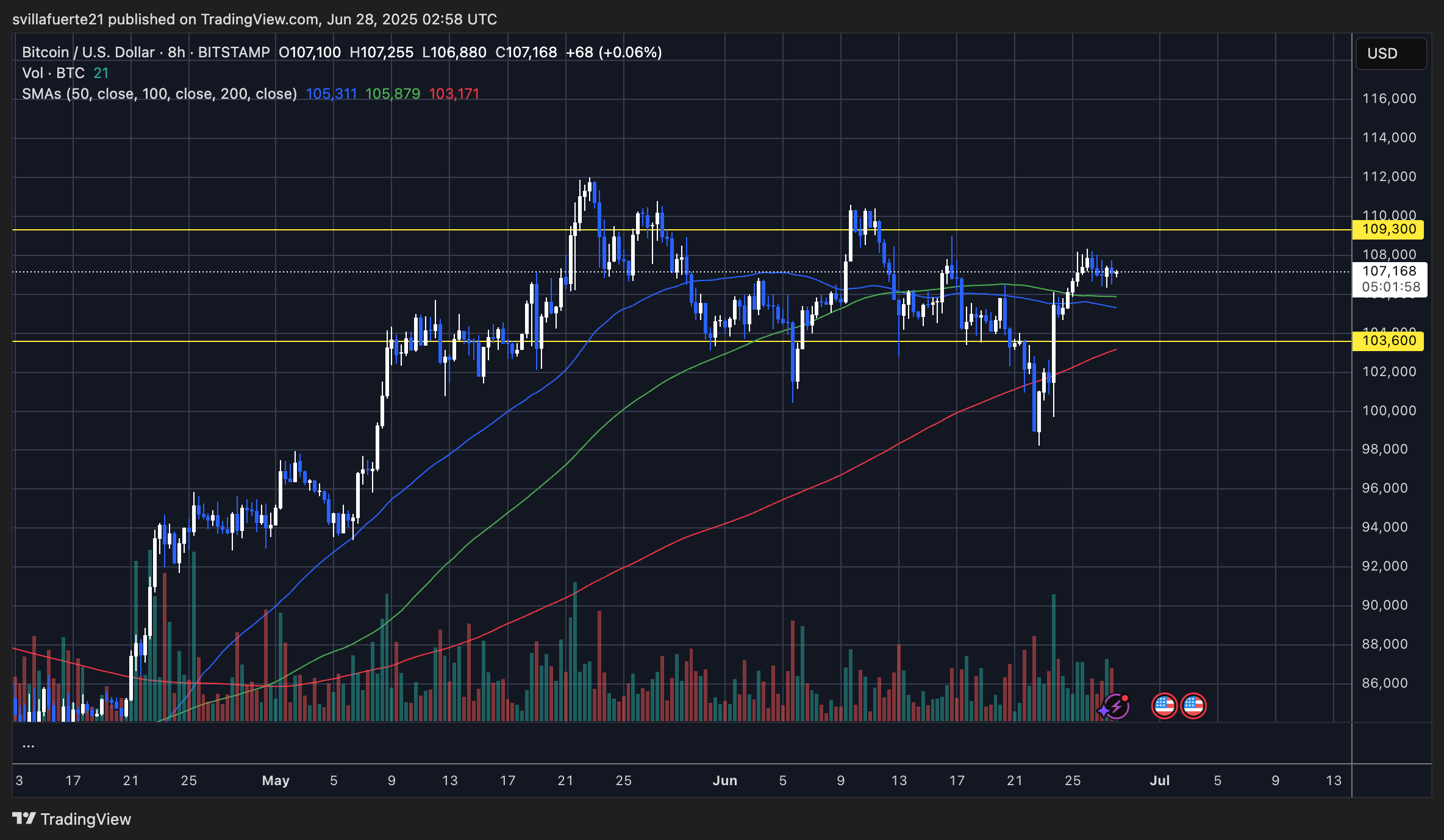
Task: Select the 109,300 yellow price label
Action: [x=1388, y=229]
